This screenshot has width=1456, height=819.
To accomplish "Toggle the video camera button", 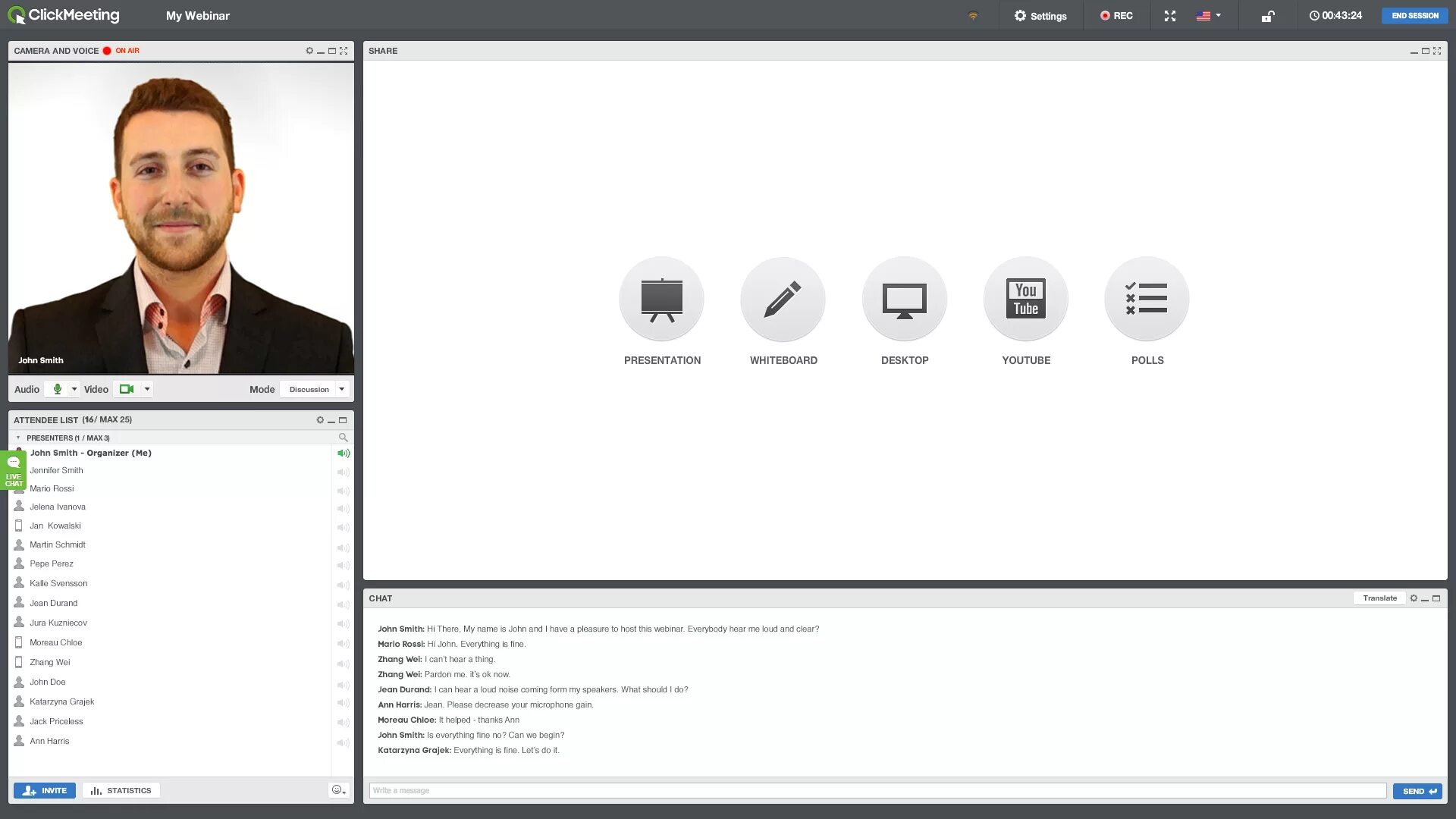I will 127,389.
